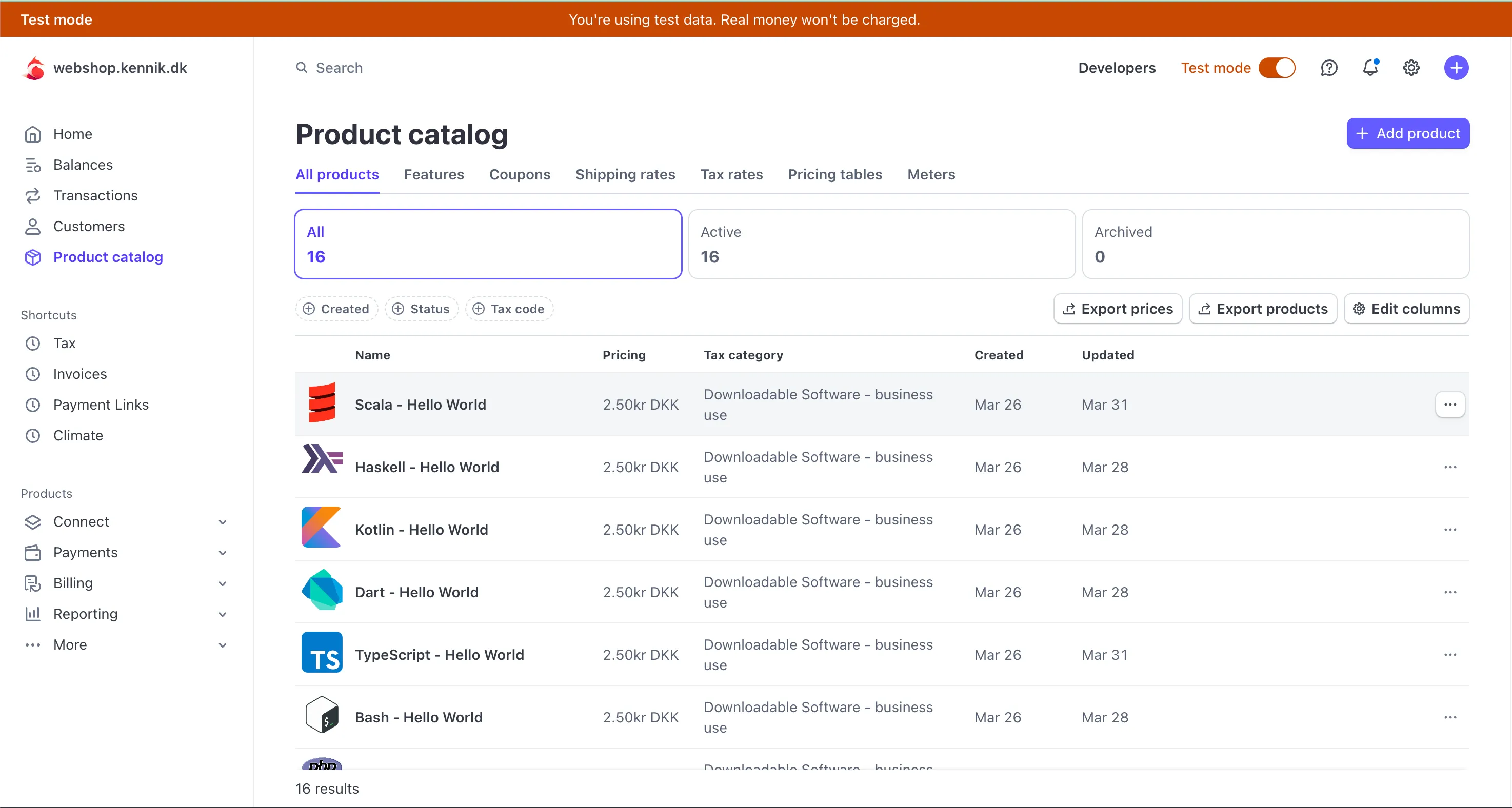Image resolution: width=1512 pixels, height=808 pixels.
Task: Click the Transactions arrows icon
Action: click(33, 195)
